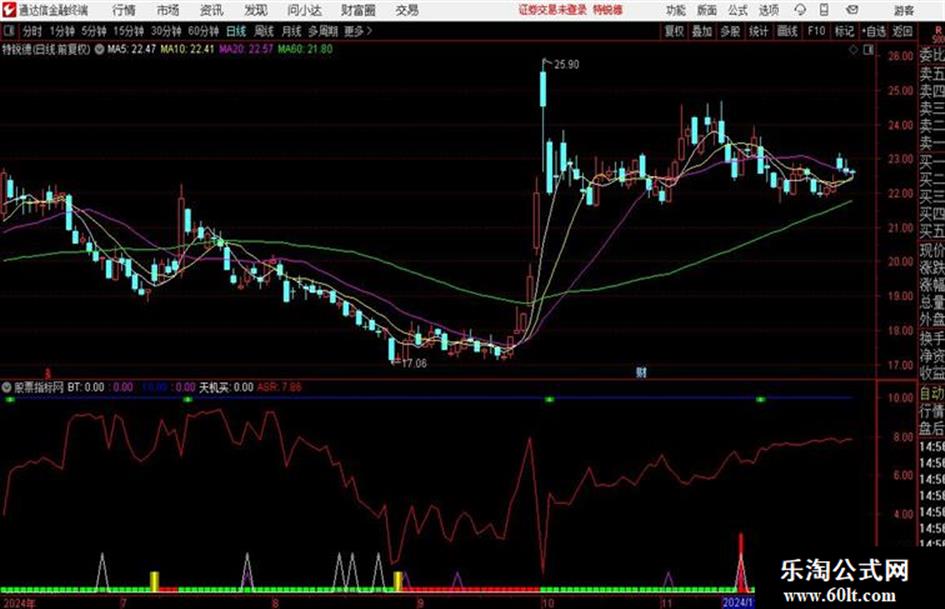Click the 多股 toolbar button

point(730,31)
